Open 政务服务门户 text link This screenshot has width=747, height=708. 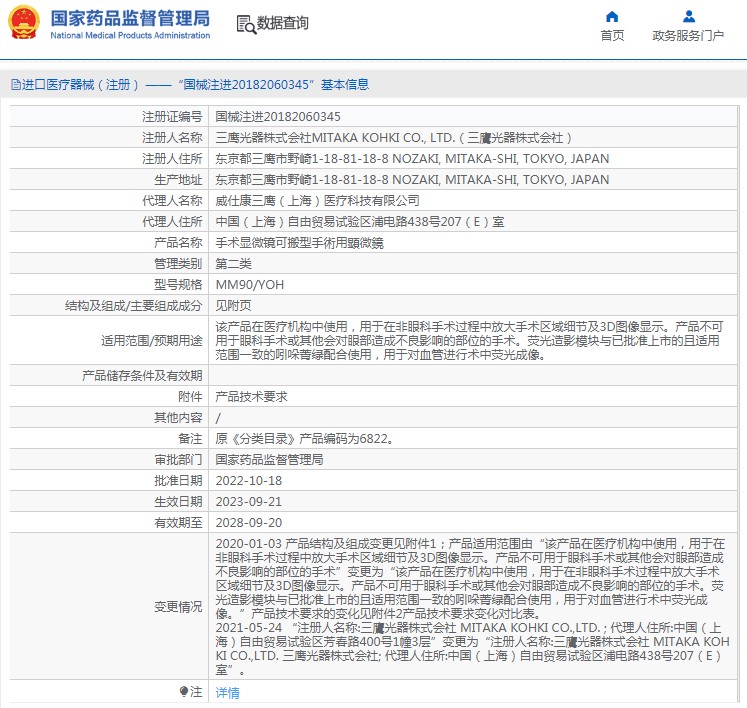pyautogui.click(x=688, y=36)
